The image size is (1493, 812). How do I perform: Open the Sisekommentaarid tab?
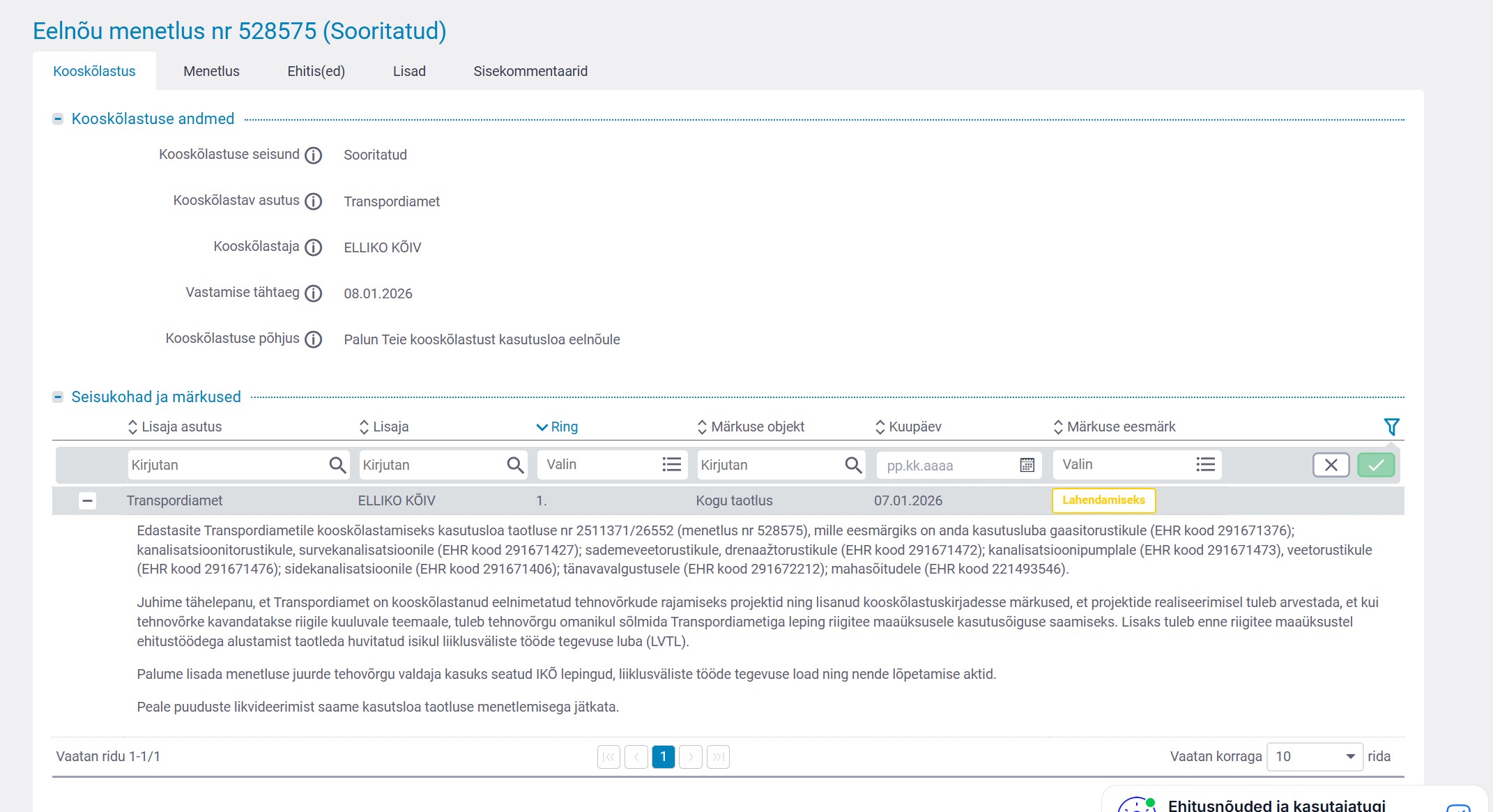coord(530,71)
